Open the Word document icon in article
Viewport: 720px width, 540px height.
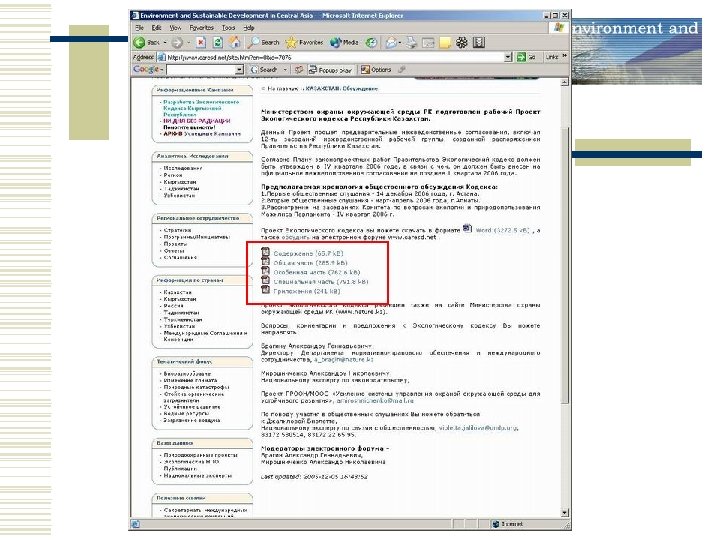click(467, 228)
